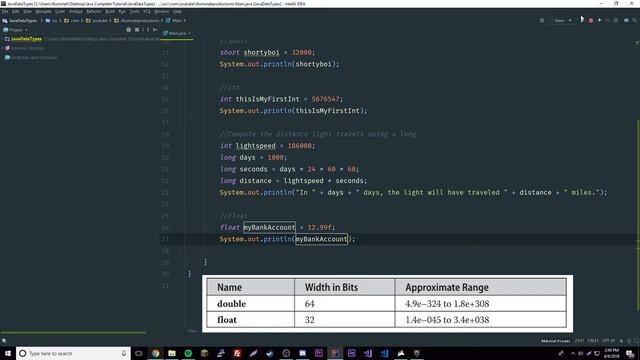This screenshot has height=360, width=640.
Task: Click the Task View icon
Action: tap(139, 353)
